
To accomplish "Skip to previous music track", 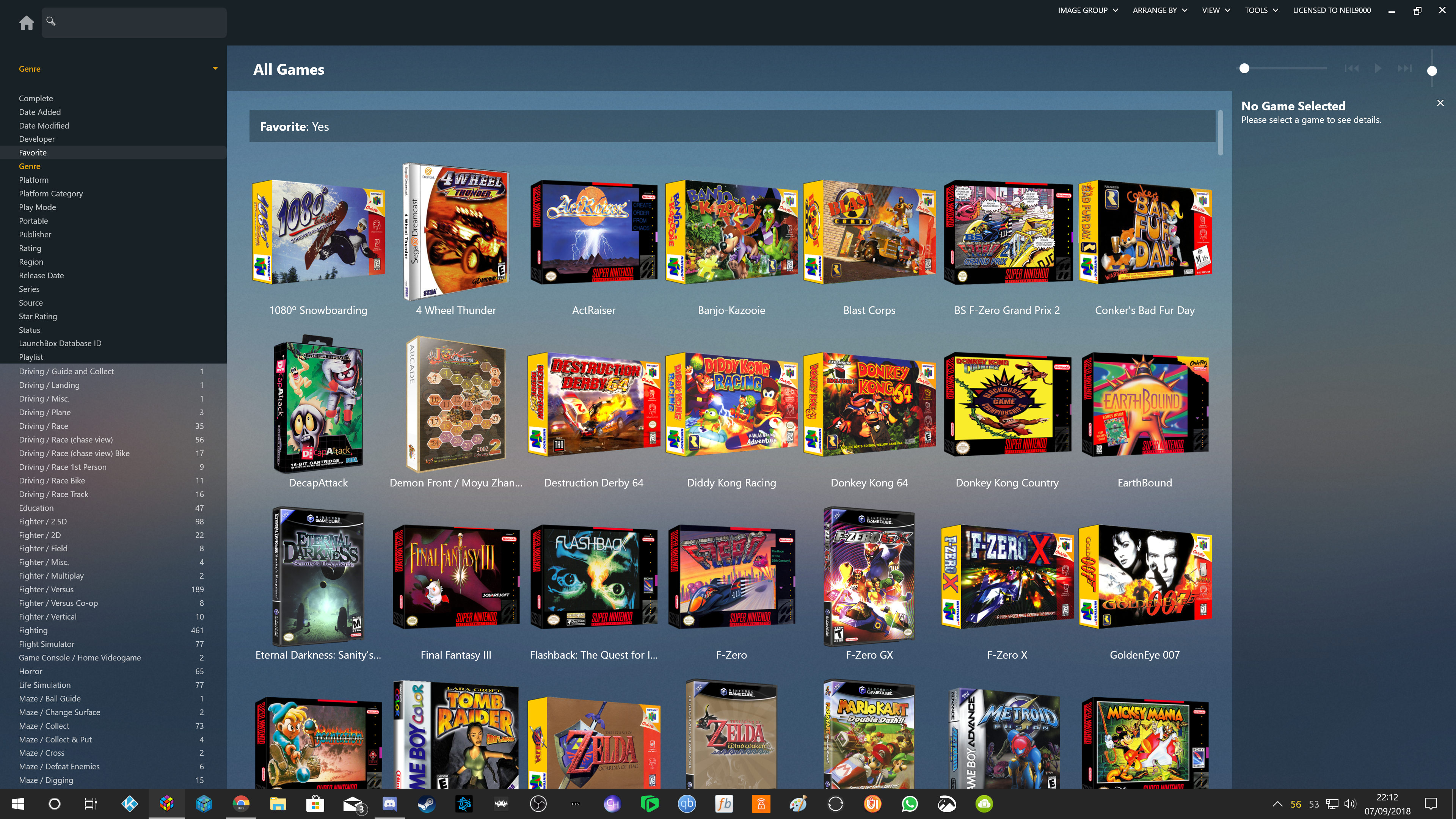I will (1351, 68).
